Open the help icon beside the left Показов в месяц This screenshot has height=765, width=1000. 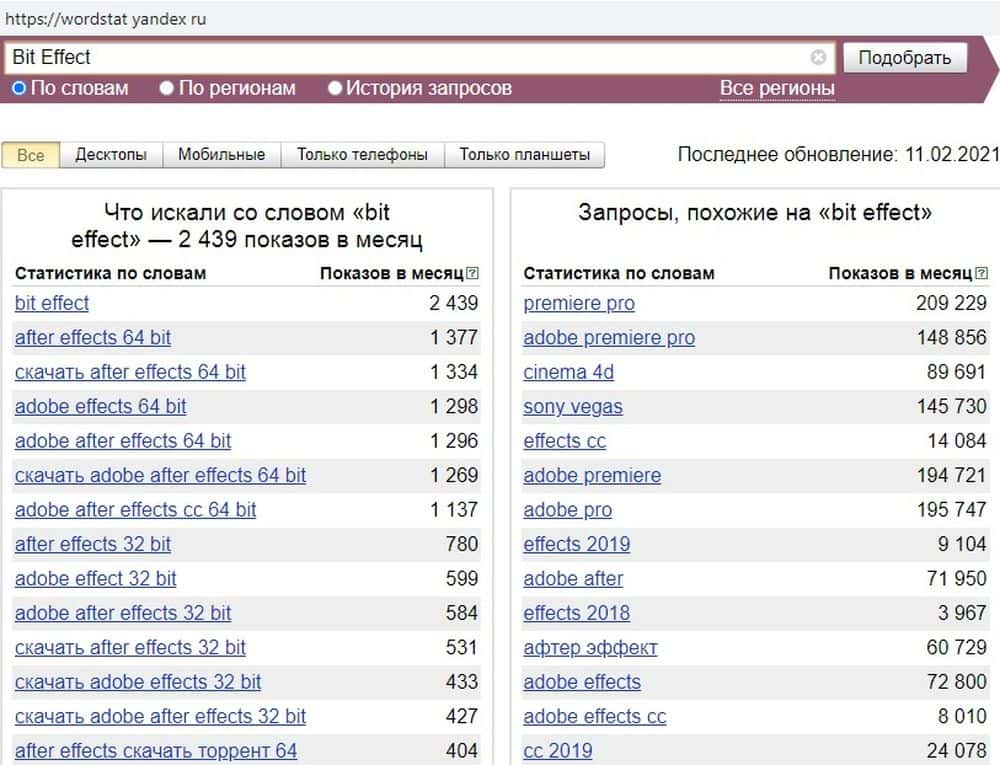(472, 273)
